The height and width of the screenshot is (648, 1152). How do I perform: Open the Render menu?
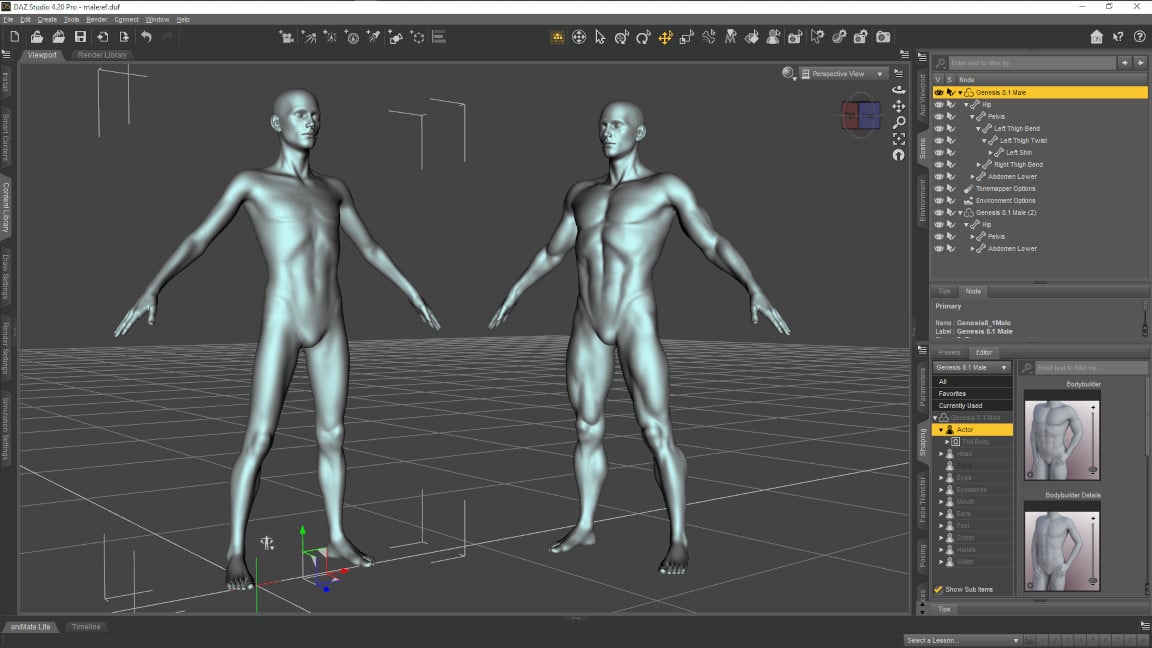96,19
